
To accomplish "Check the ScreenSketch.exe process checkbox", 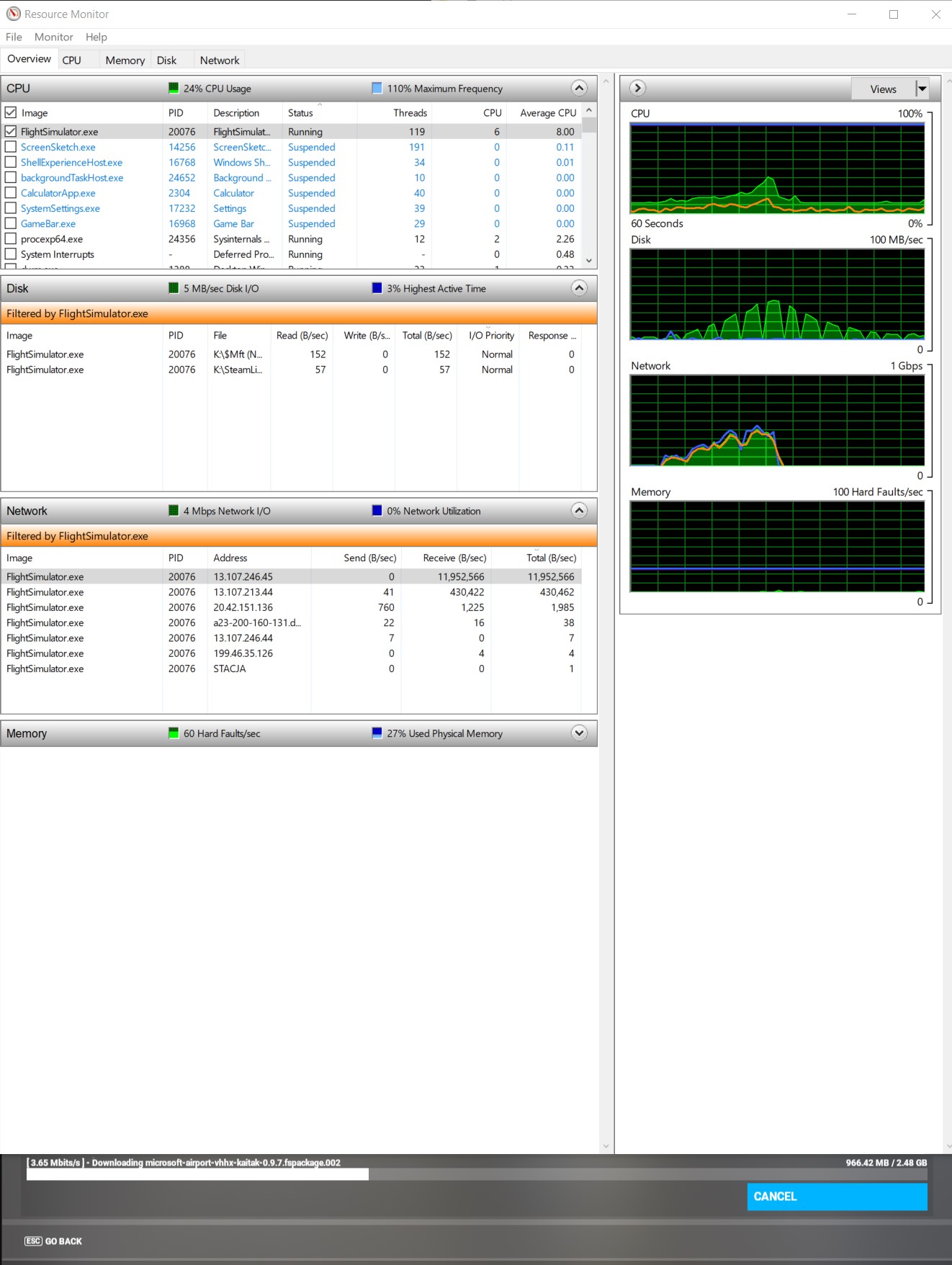I will [x=11, y=147].
